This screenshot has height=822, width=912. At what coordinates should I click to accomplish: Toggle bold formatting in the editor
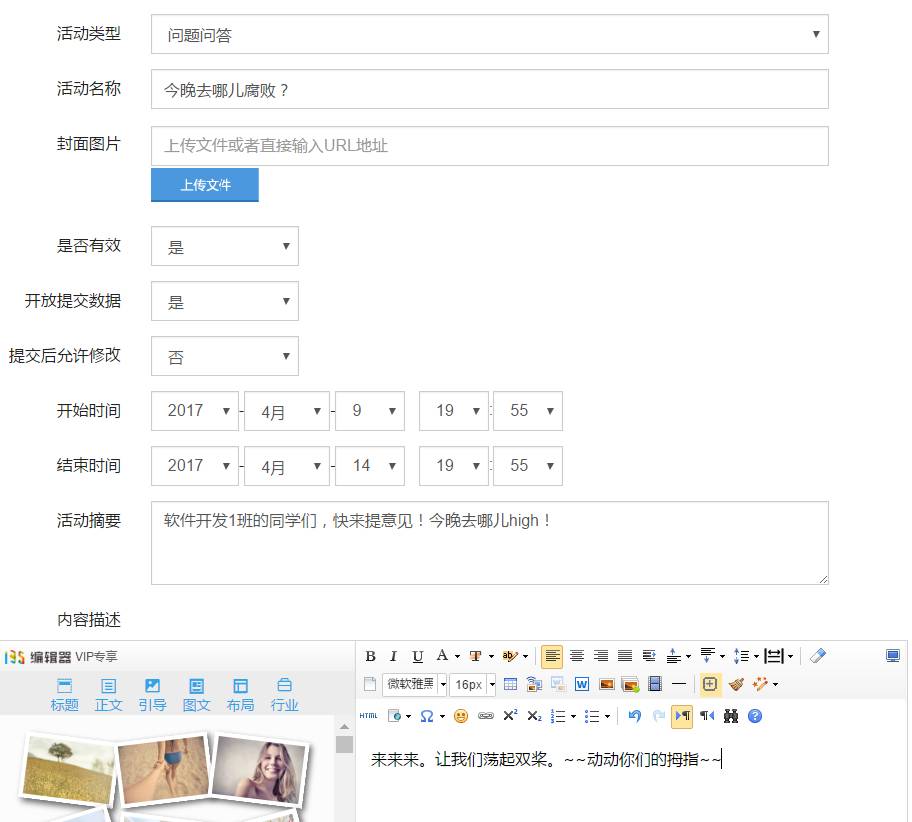[370, 657]
